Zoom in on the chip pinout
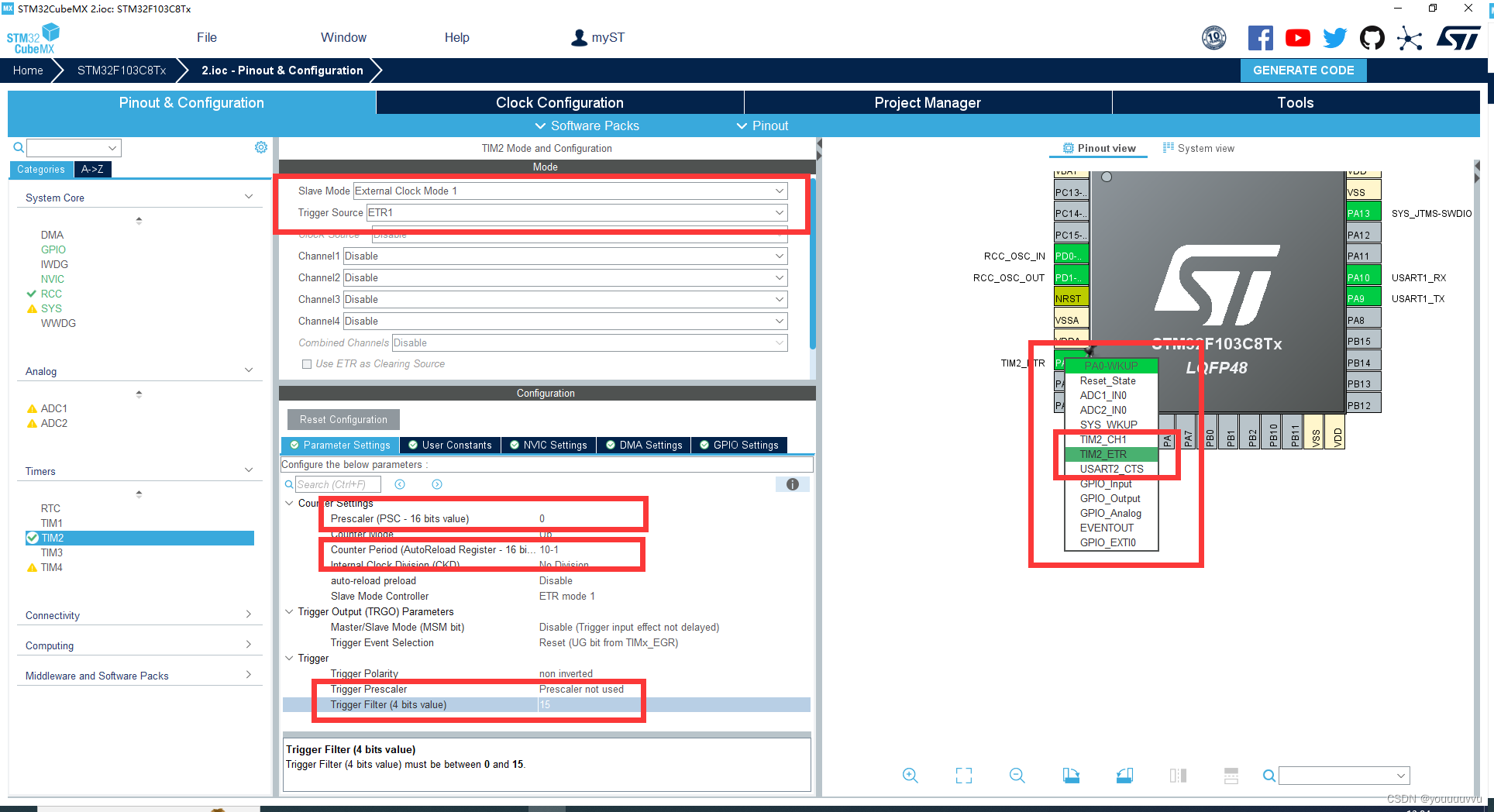Viewport: 1494px width, 812px height. click(x=911, y=776)
